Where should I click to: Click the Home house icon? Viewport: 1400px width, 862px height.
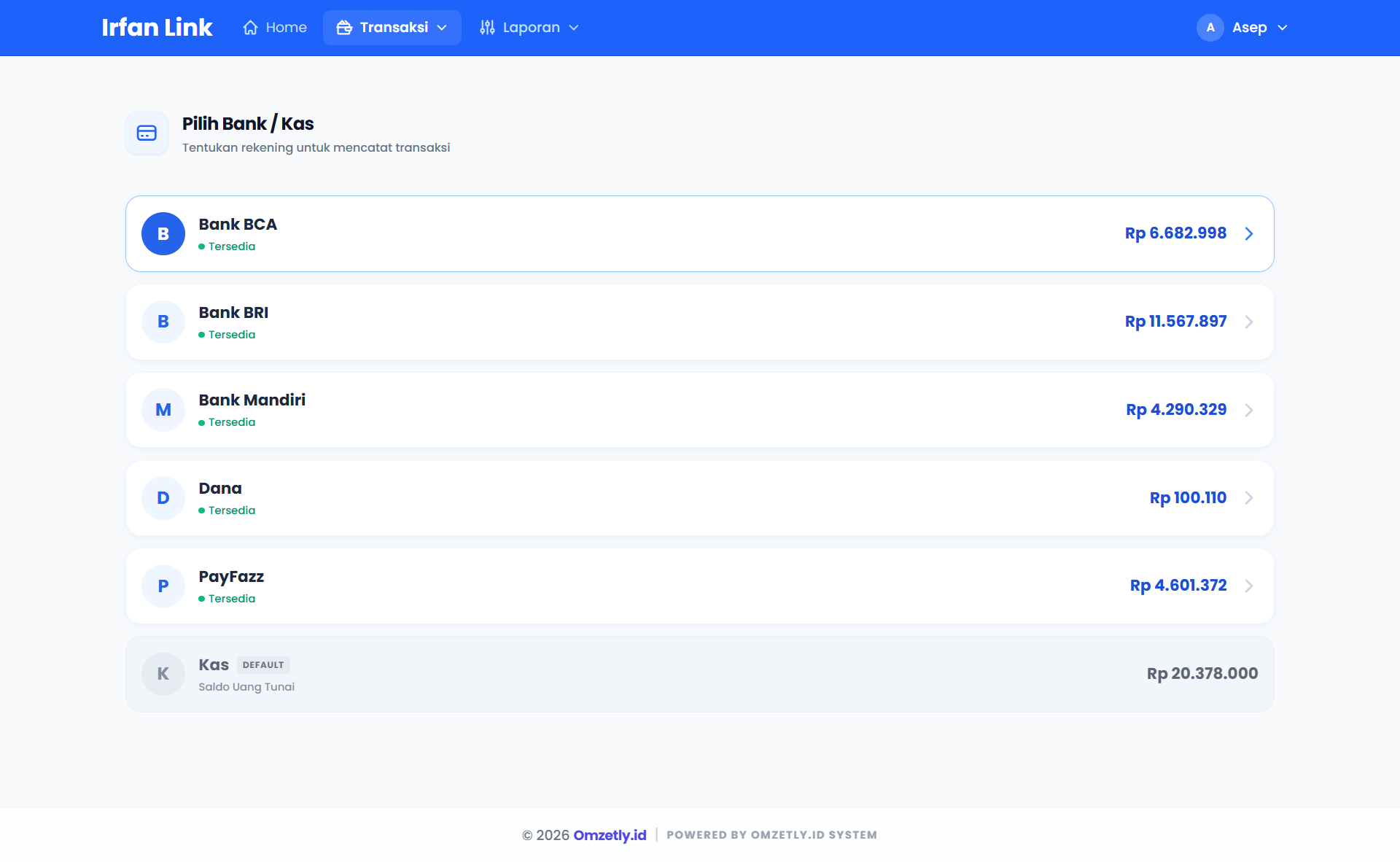(250, 28)
